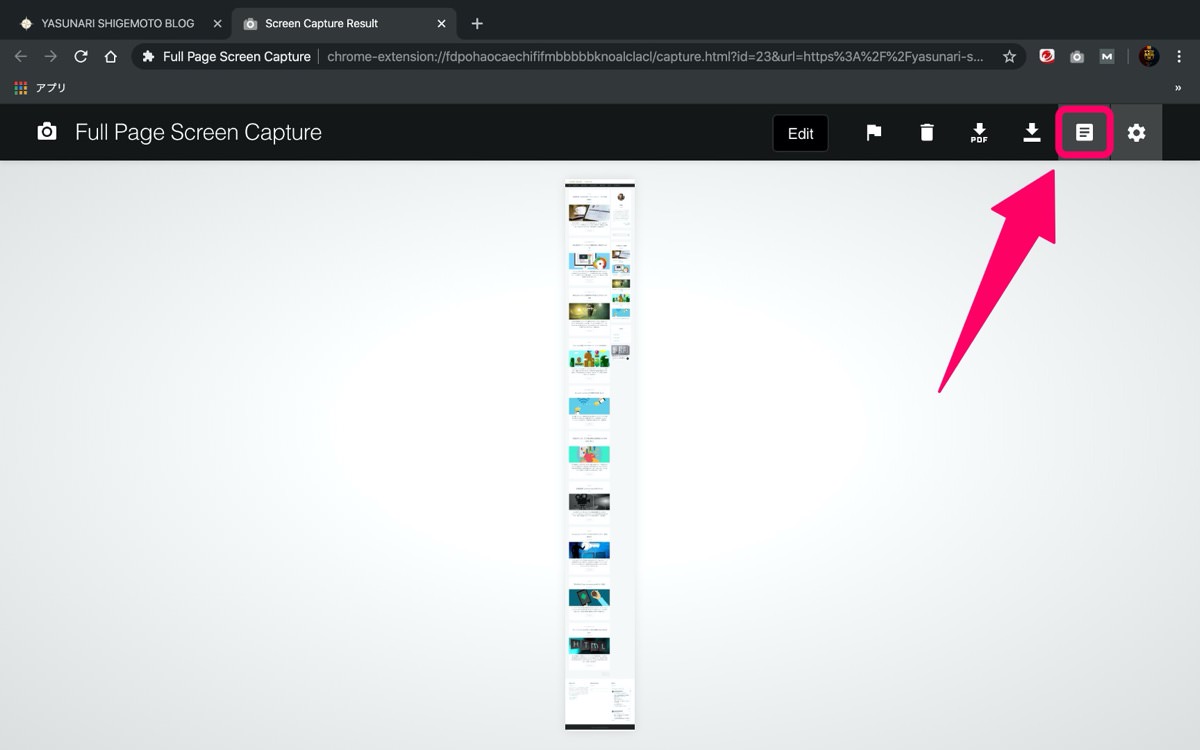Go to browser home page
The image size is (1200, 750).
pos(111,57)
